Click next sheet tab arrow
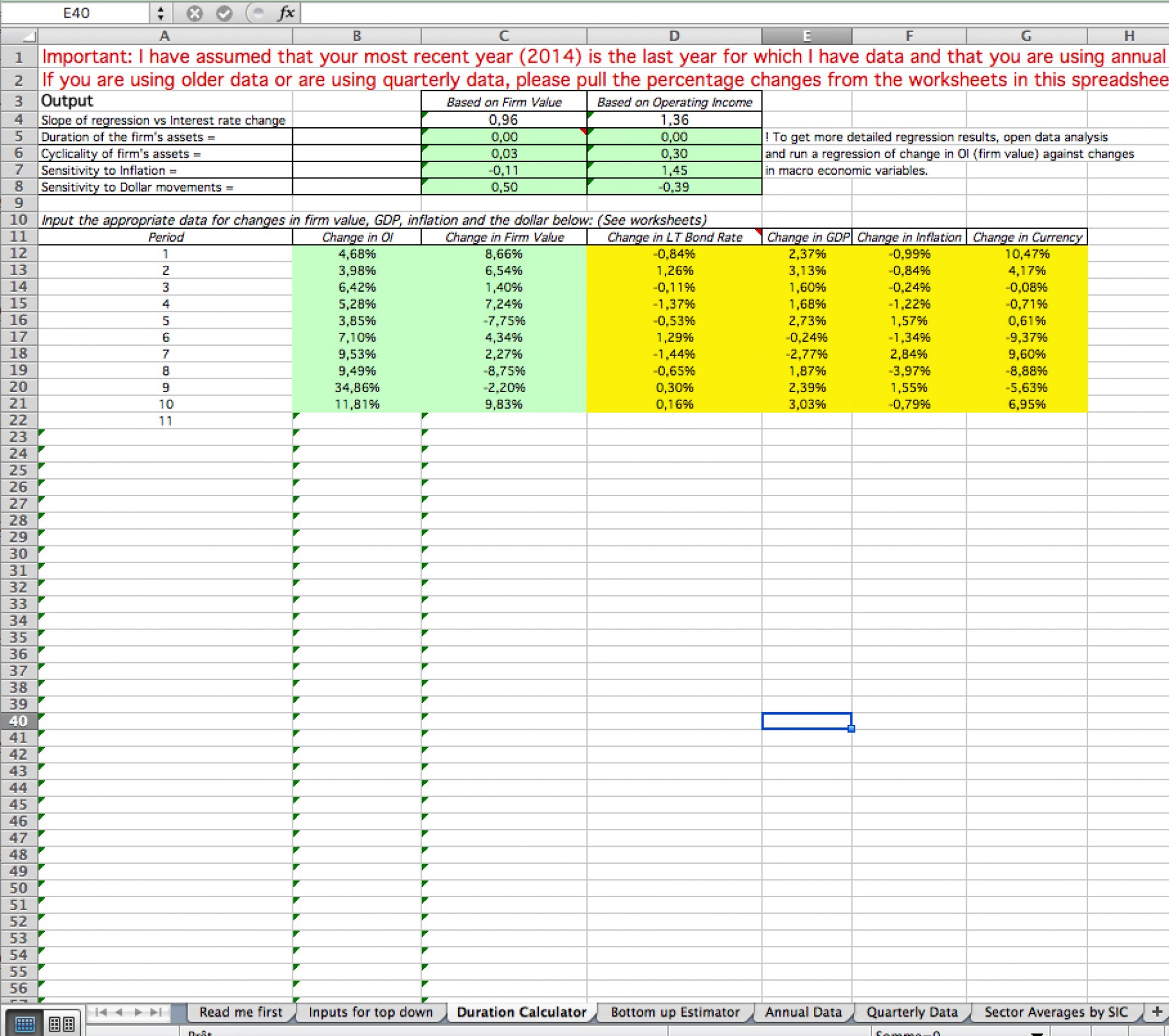The width and height of the screenshot is (1169, 1036). point(138,1012)
